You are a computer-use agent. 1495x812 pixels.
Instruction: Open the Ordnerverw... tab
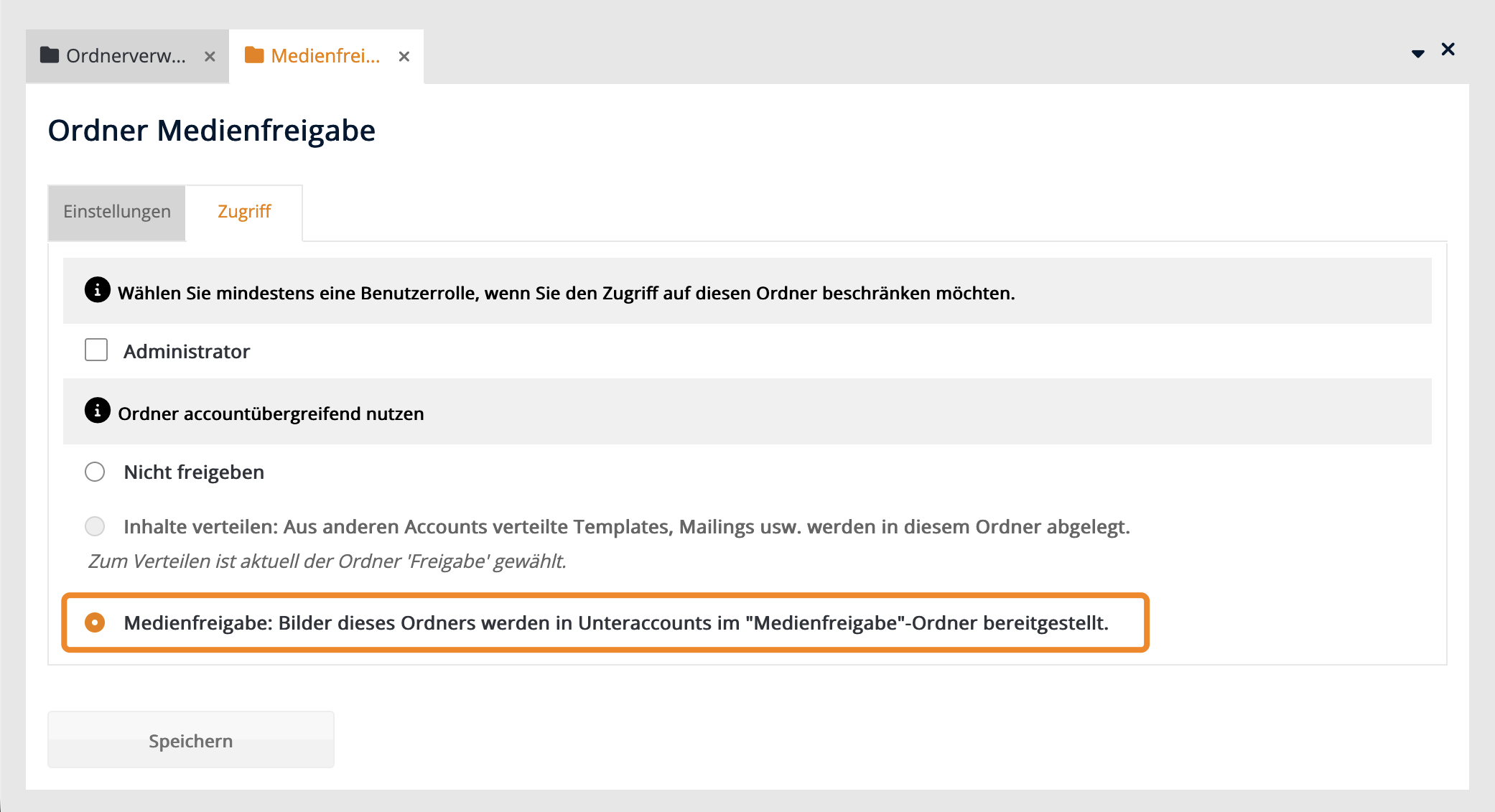pos(126,56)
